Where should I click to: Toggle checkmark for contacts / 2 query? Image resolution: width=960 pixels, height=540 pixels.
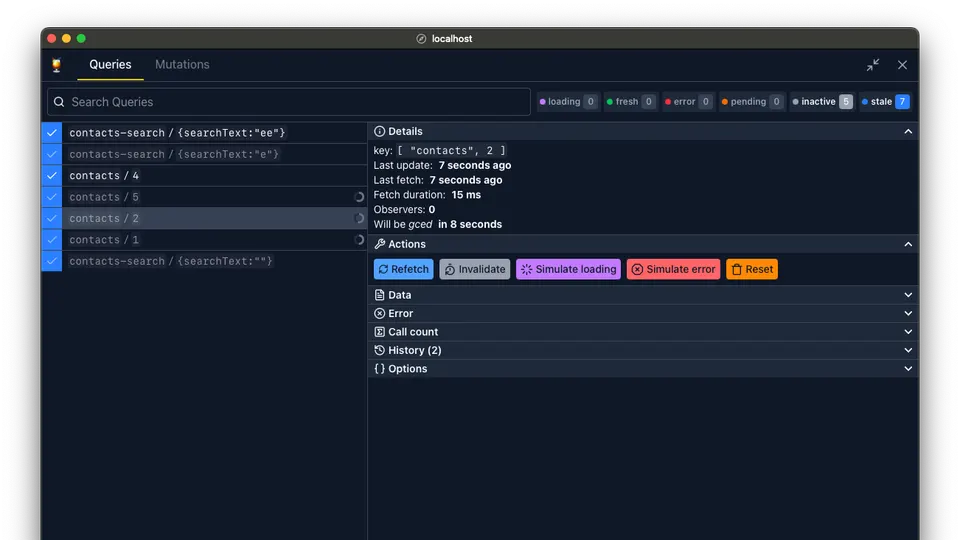[52, 218]
